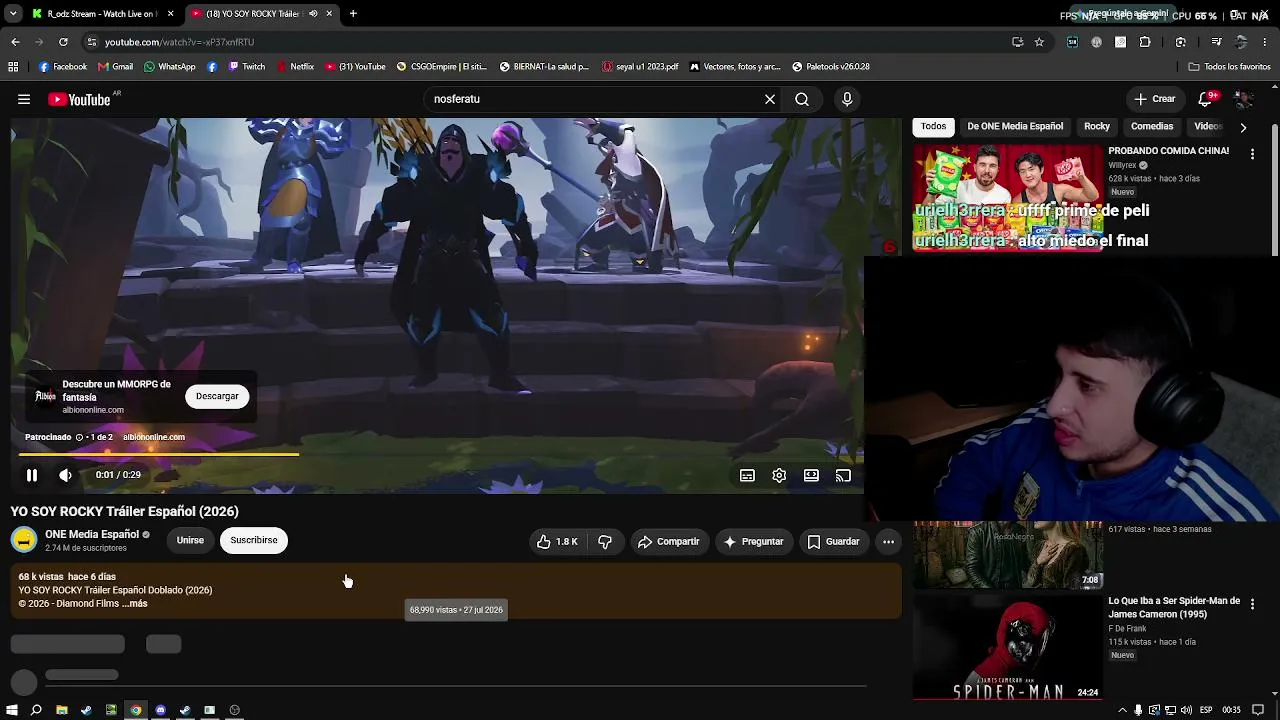1280x720 pixels.
Task: Go back to the previous page
Action: pyautogui.click(x=15, y=42)
